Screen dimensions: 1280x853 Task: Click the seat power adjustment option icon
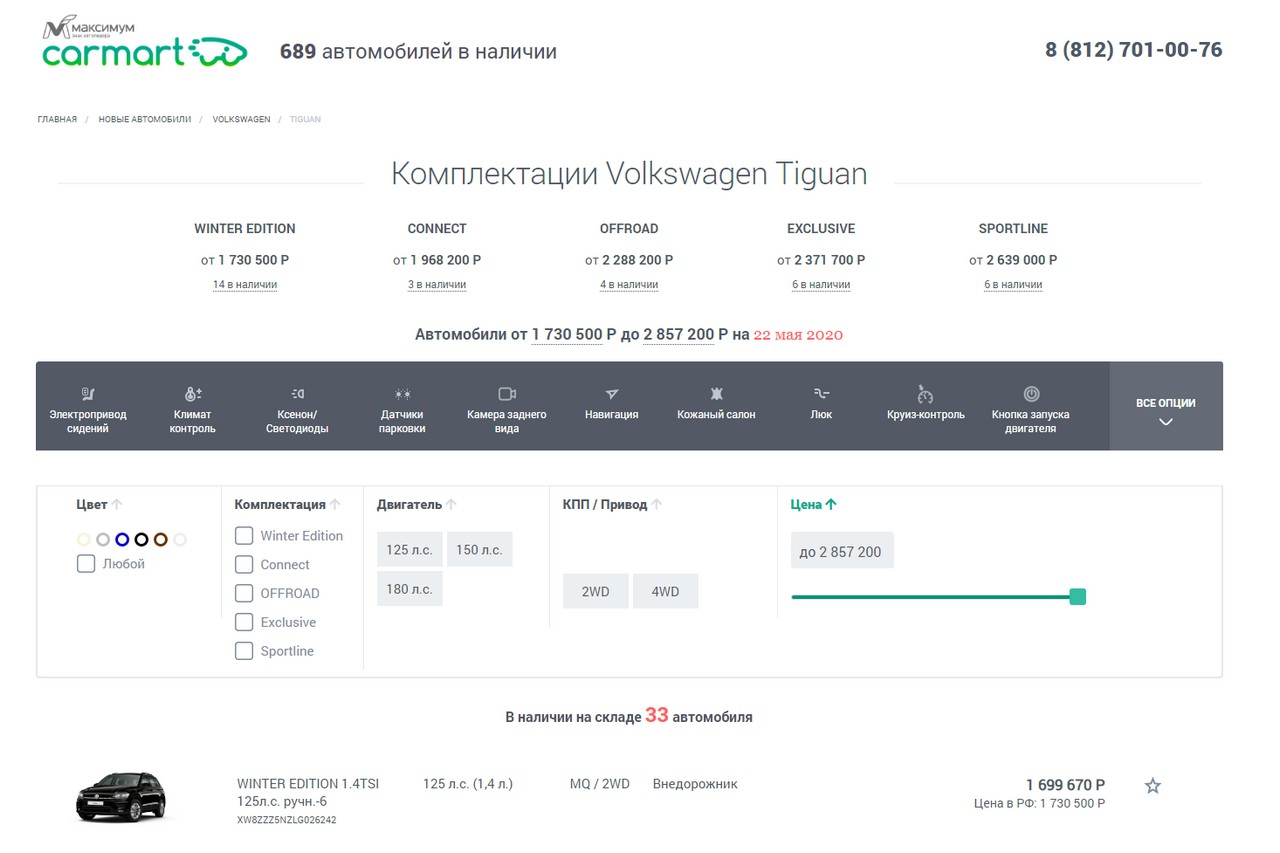(x=88, y=394)
